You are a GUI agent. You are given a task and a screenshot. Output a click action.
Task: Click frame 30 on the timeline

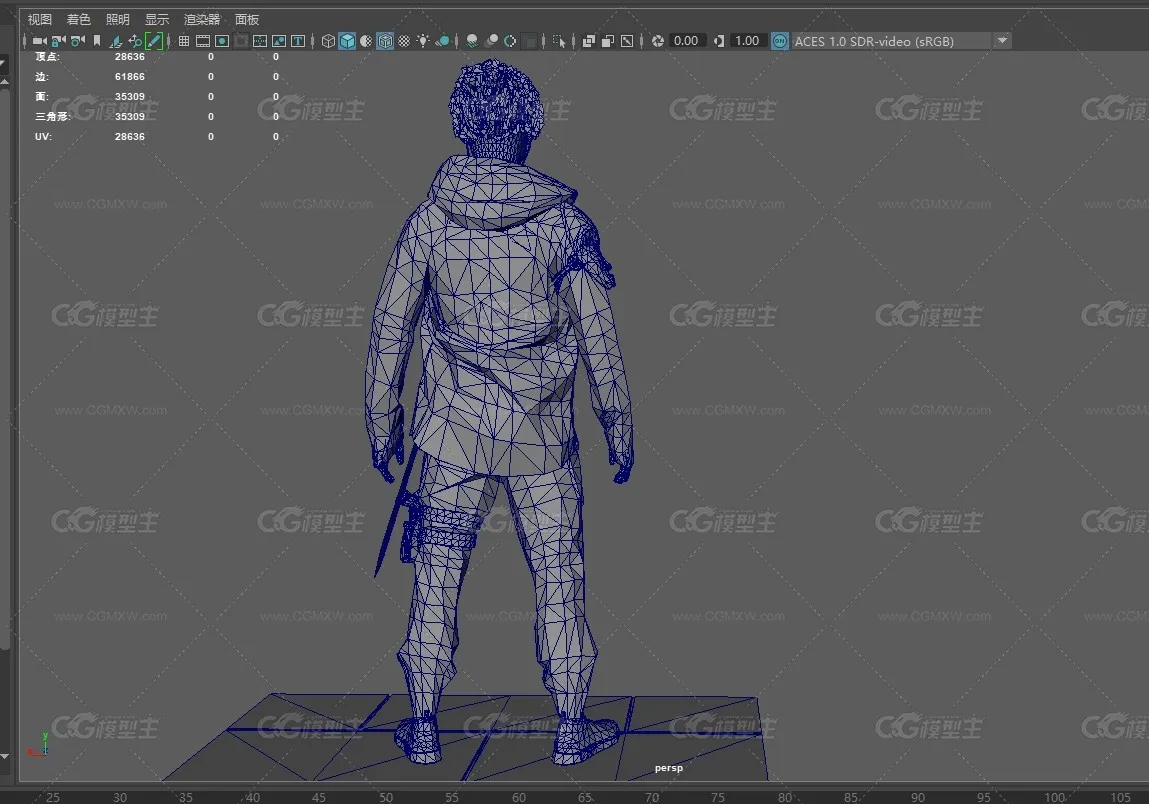(x=119, y=797)
